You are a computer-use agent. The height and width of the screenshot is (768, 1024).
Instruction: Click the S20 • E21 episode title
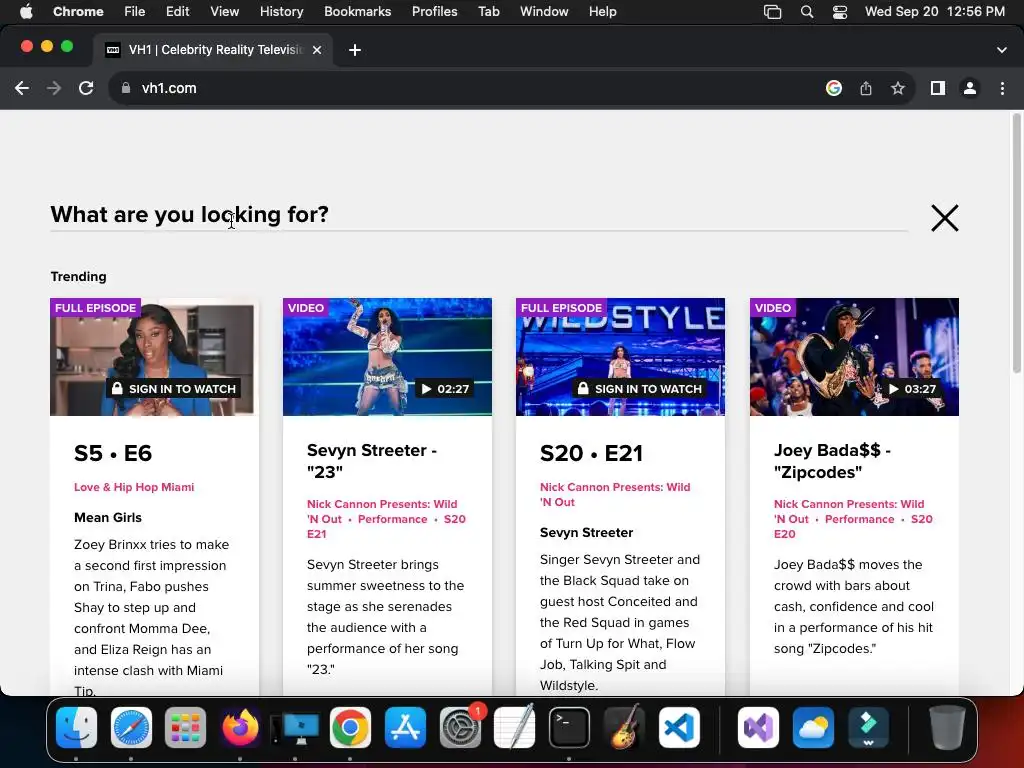pyautogui.click(x=592, y=453)
